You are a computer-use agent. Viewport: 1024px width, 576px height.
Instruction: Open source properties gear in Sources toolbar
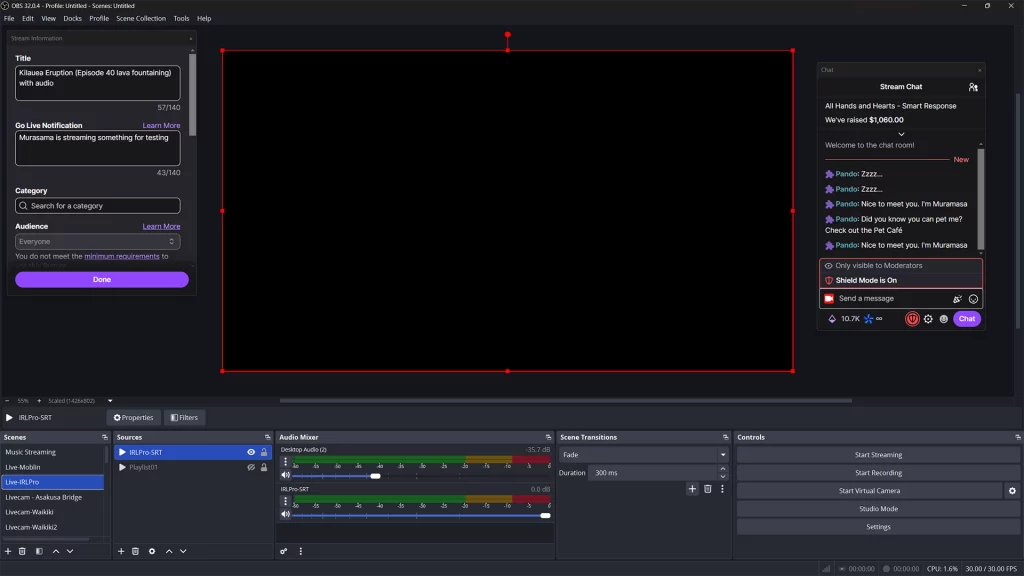pos(152,551)
